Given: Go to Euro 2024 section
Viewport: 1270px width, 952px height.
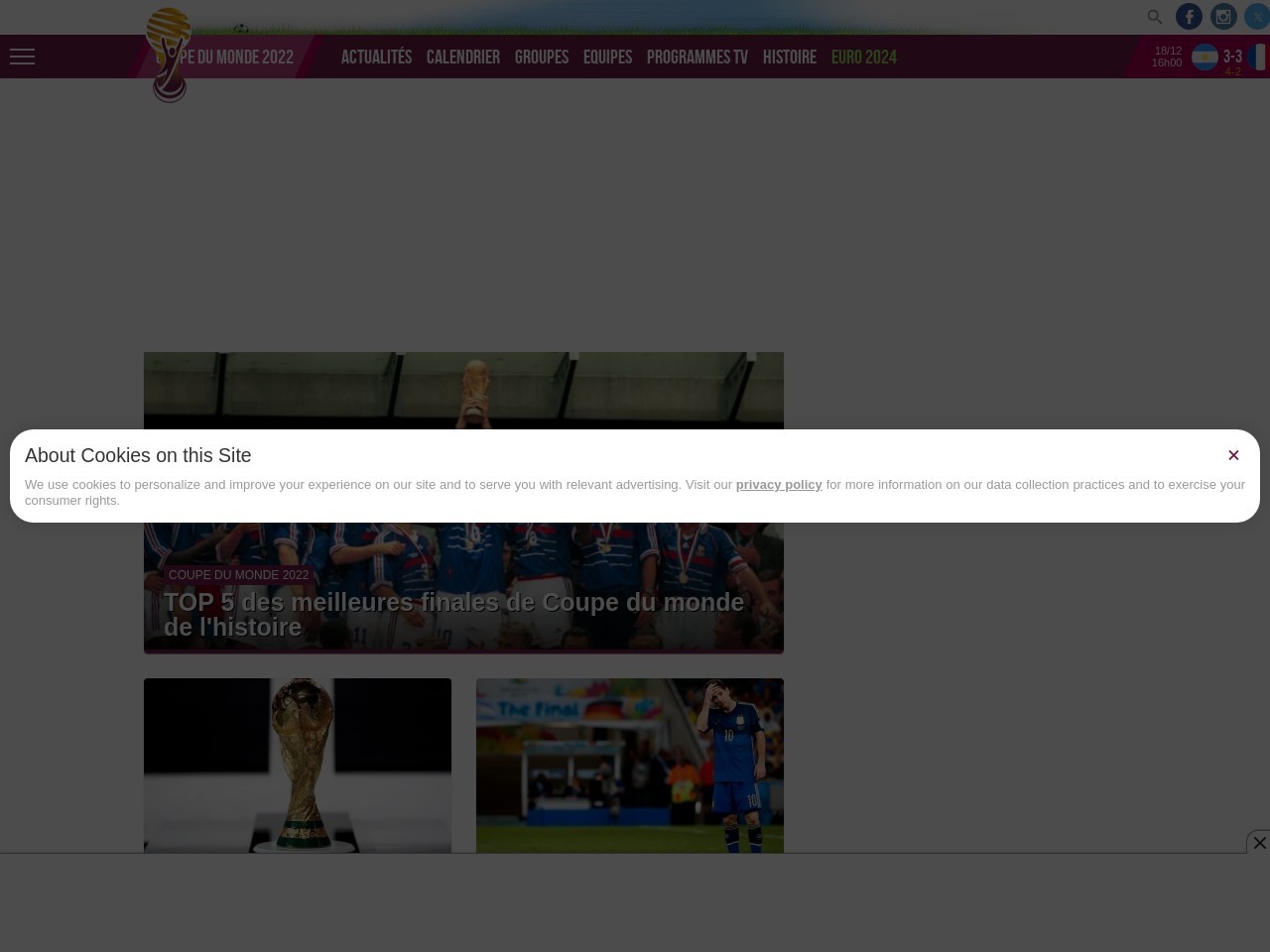Looking at the screenshot, I should [x=864, y=57].
